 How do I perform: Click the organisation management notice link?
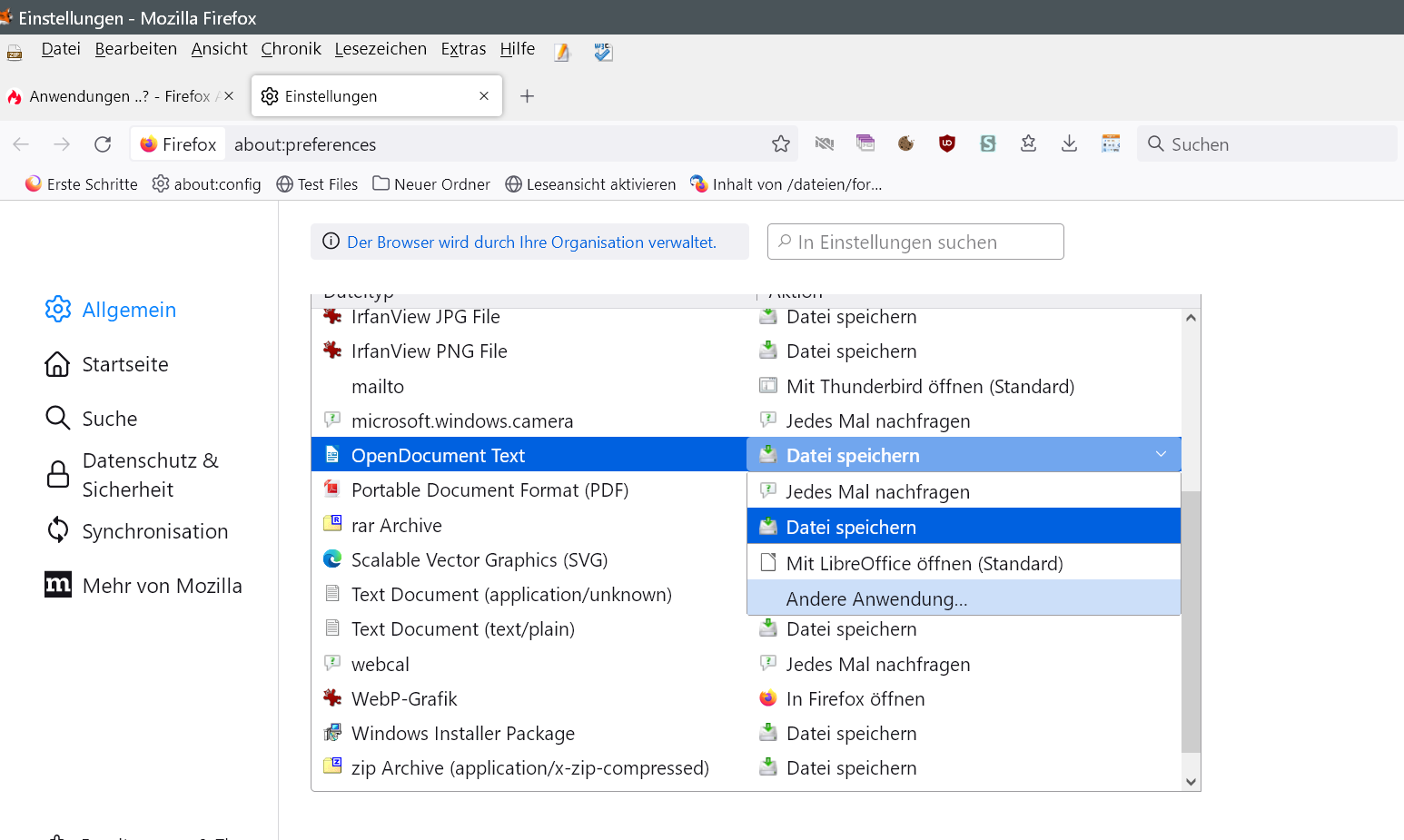pyautogui.click(x=531, y=242)
